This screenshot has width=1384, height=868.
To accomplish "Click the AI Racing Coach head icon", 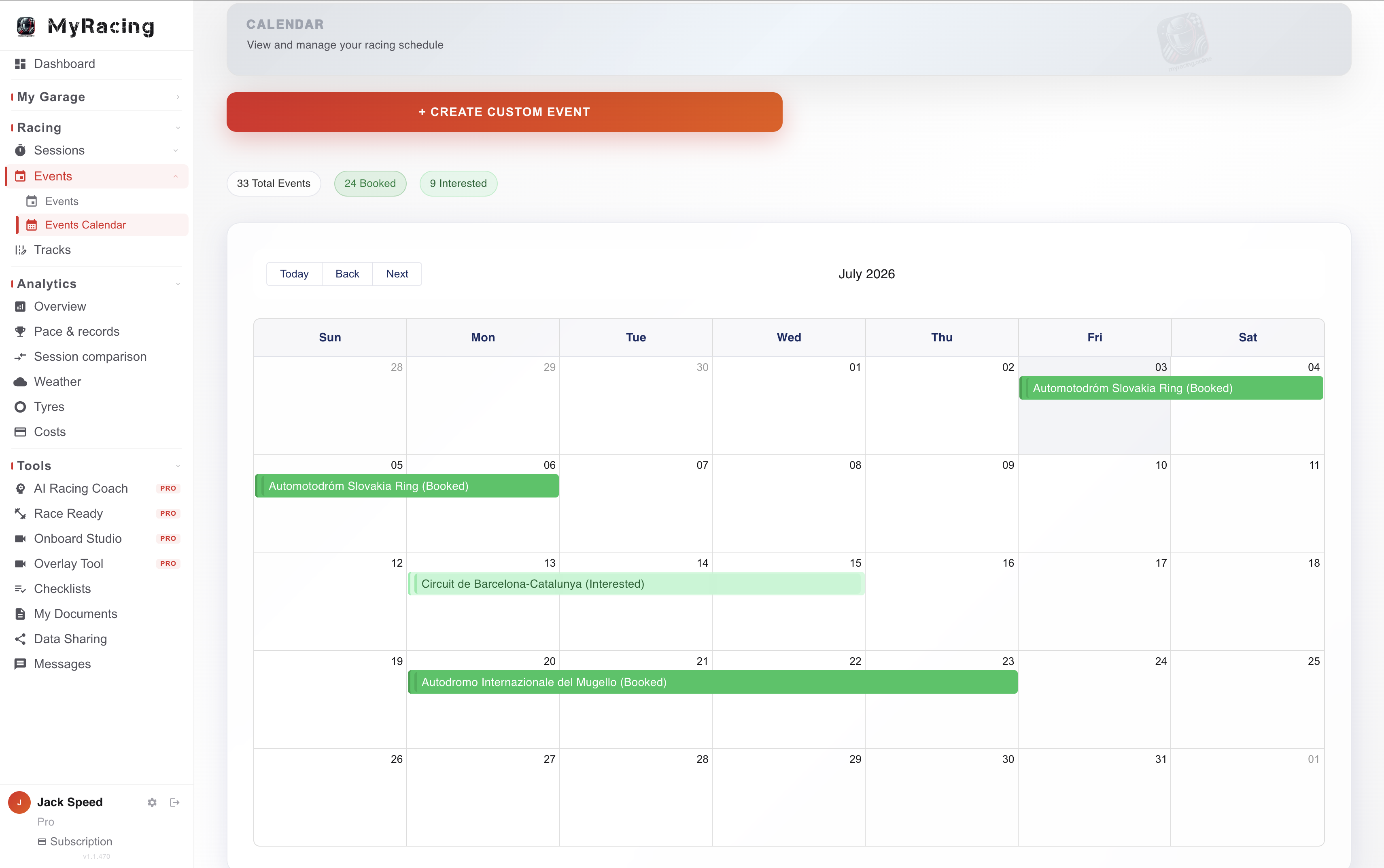I will coord(20,489).
